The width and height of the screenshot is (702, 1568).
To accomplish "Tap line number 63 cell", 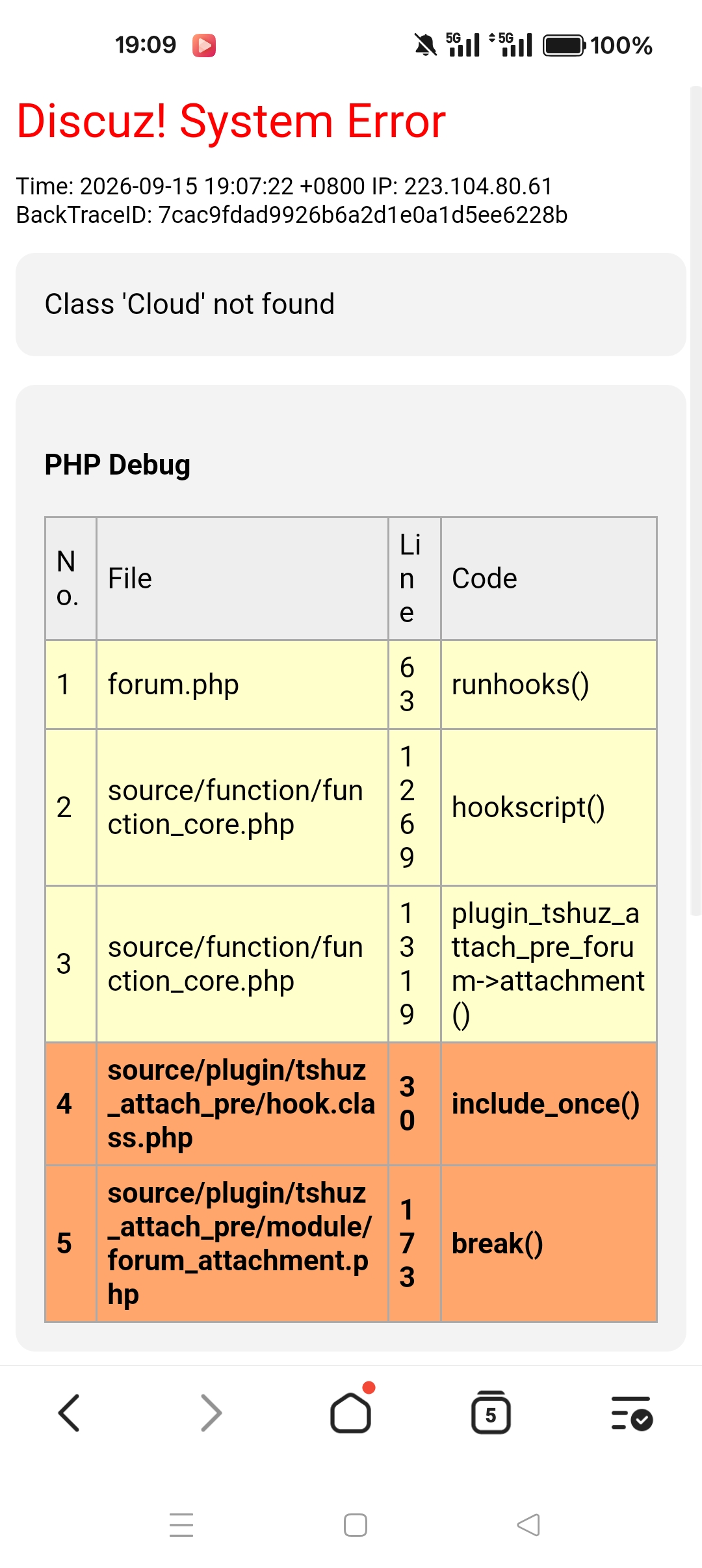I will coord(415,685).
